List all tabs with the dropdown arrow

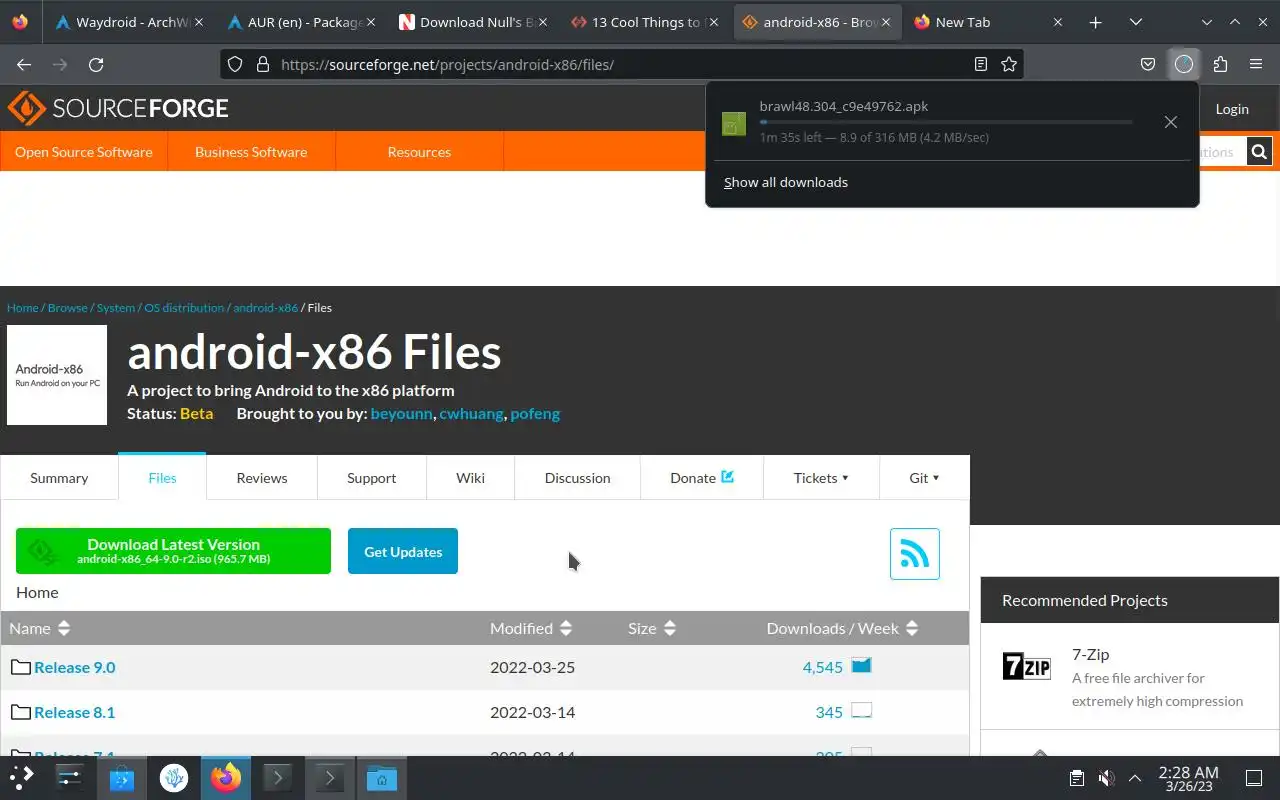tap(1136, 22)
